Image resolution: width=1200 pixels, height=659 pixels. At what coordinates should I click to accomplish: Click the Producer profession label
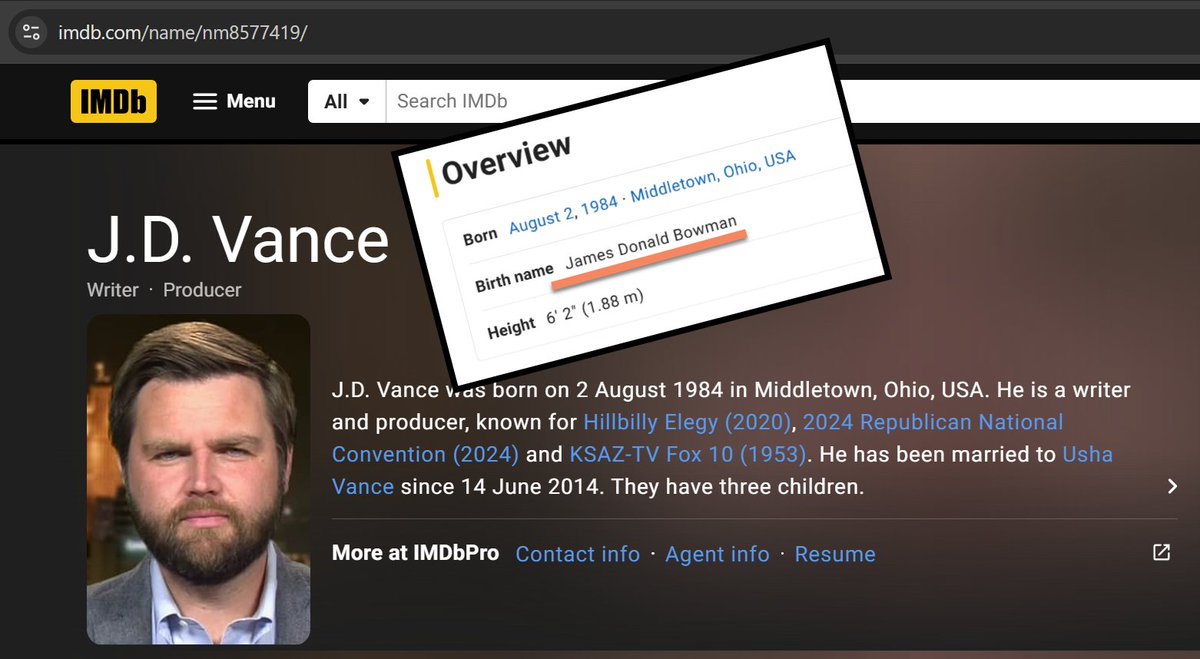202,290
